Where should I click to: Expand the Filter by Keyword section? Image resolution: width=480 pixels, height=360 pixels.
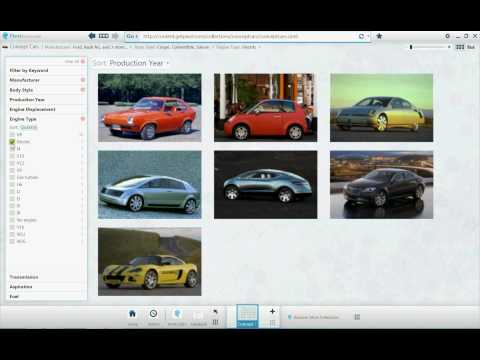(x=45, y=70)
